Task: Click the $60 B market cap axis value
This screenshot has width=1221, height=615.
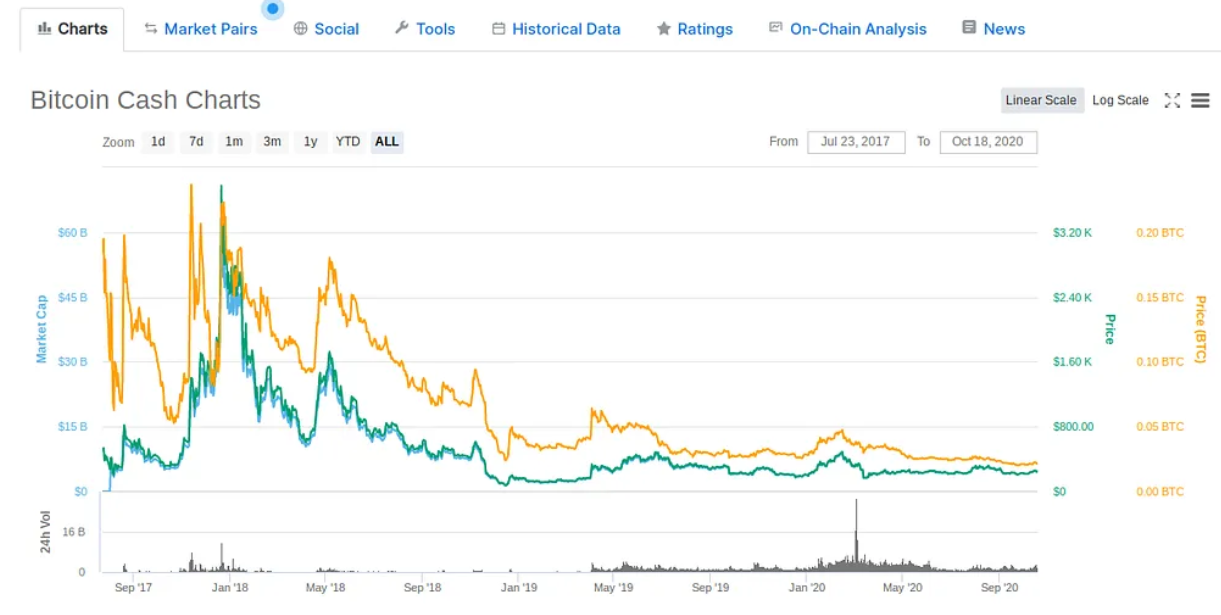Action: tap(72, 233)
